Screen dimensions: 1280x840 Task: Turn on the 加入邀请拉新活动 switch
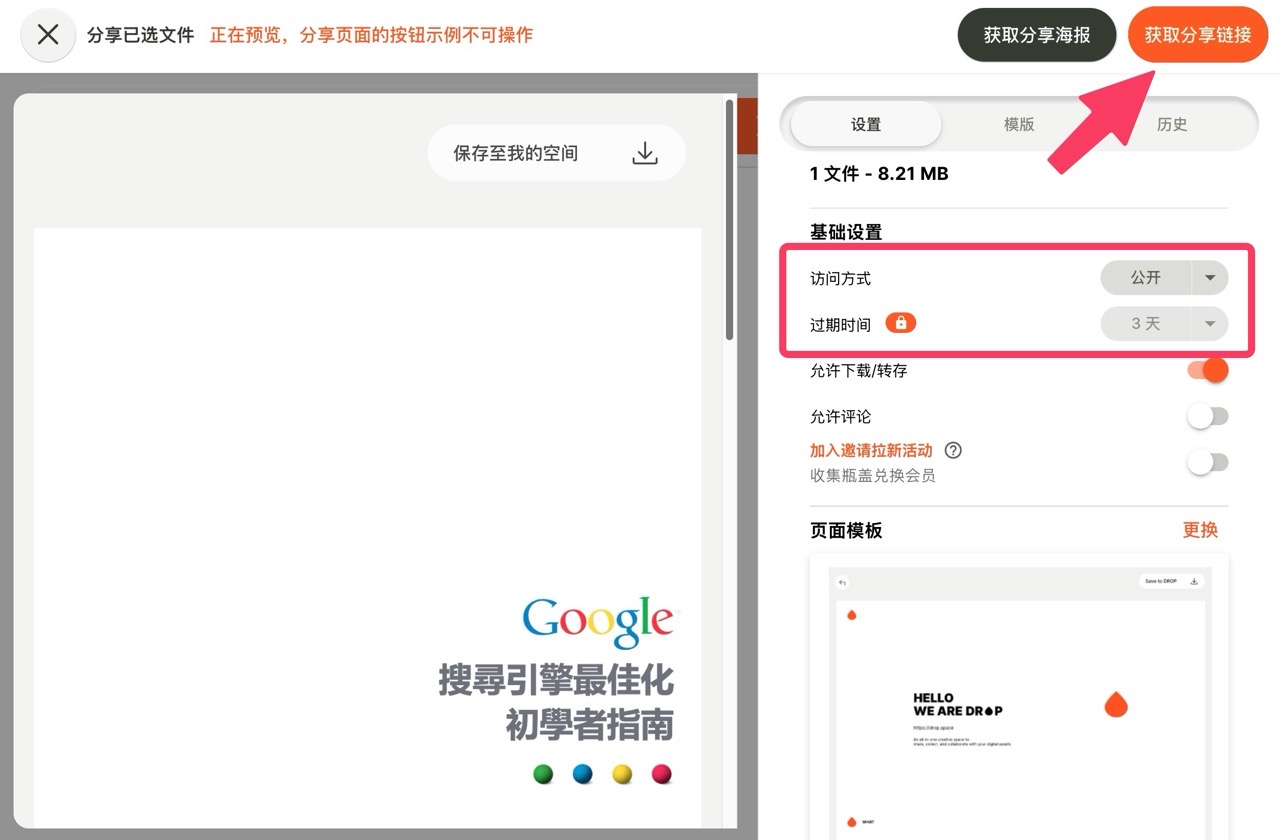click(x=1207, y=462)
